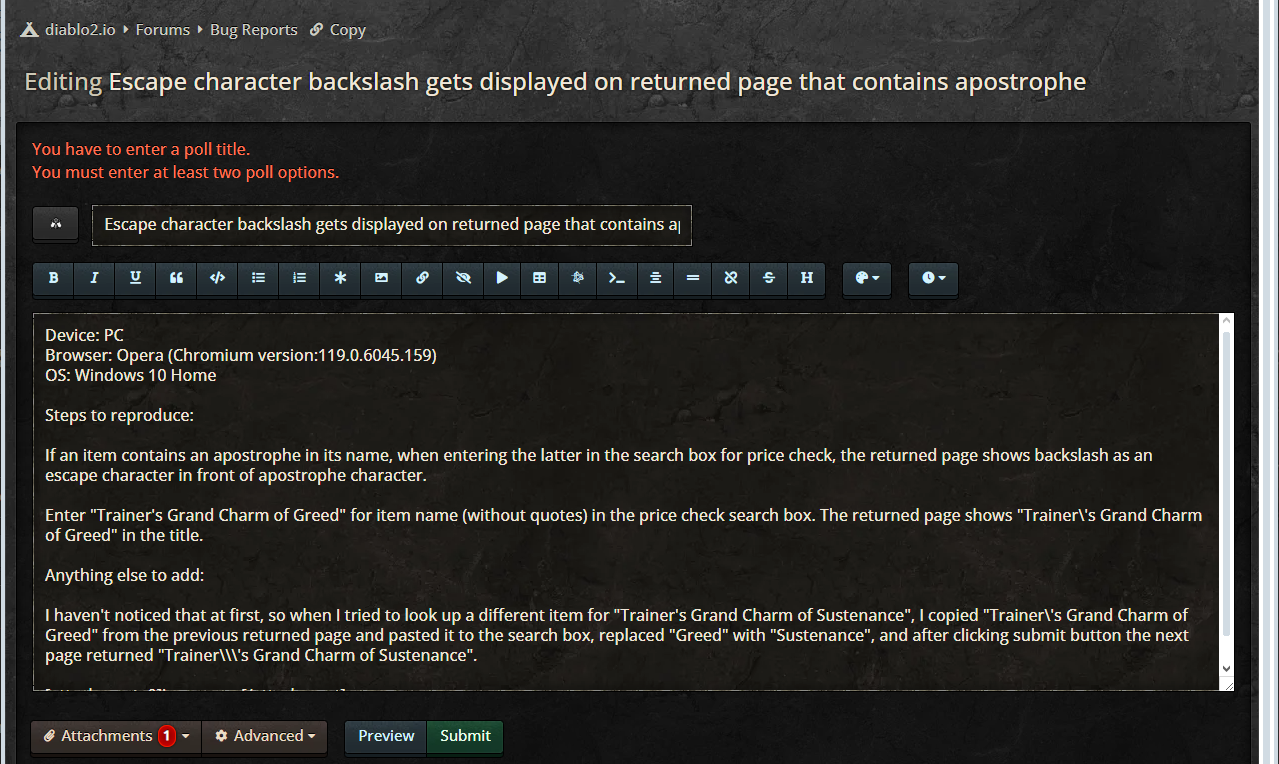Screen dimensions: 1279x764
Task: Insert an image with the picture icon
Action: pos(381,278)
